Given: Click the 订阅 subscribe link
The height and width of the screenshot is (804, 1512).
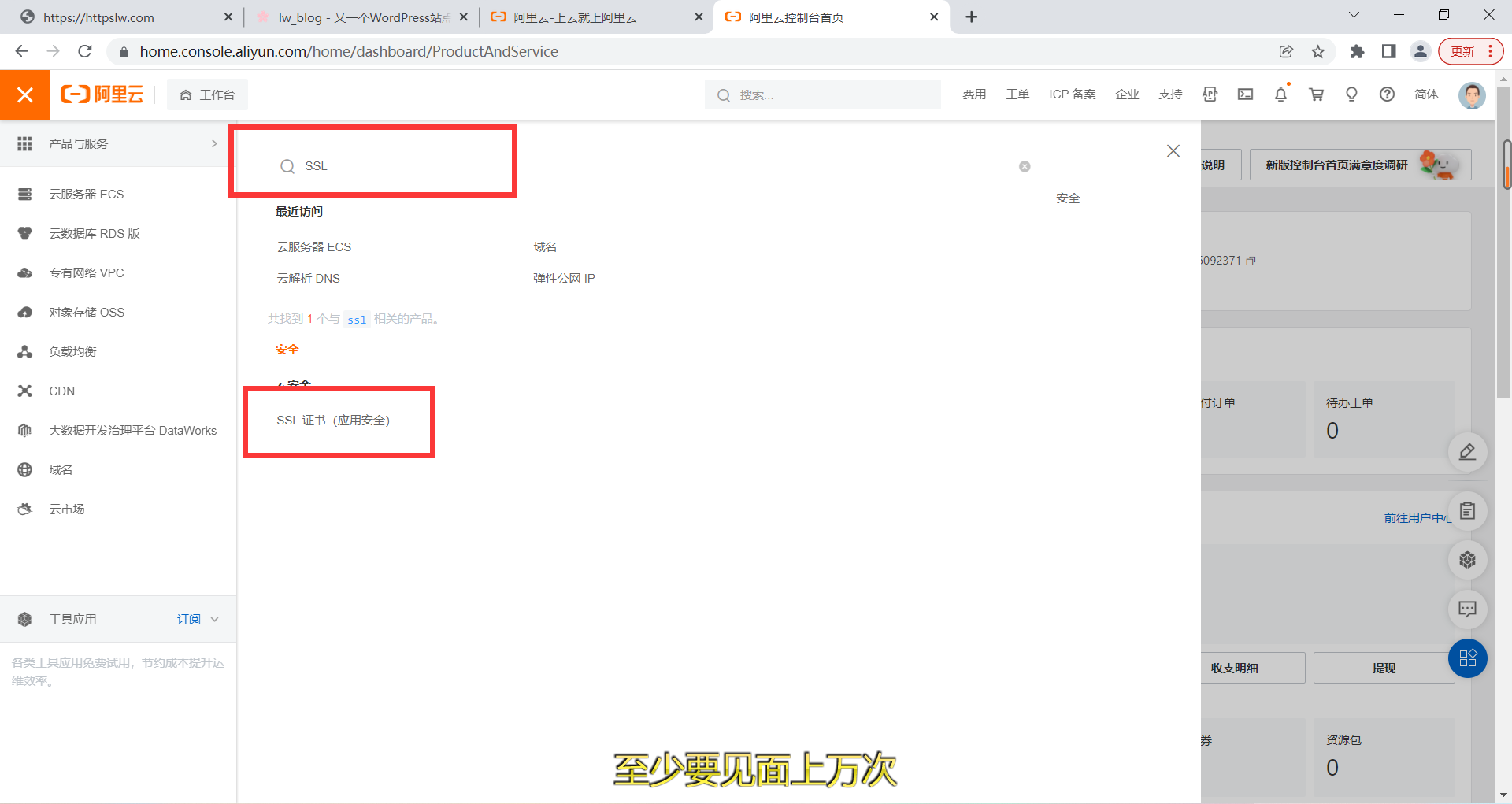Looking at the screenshot, I should click(x=188, y=619).
